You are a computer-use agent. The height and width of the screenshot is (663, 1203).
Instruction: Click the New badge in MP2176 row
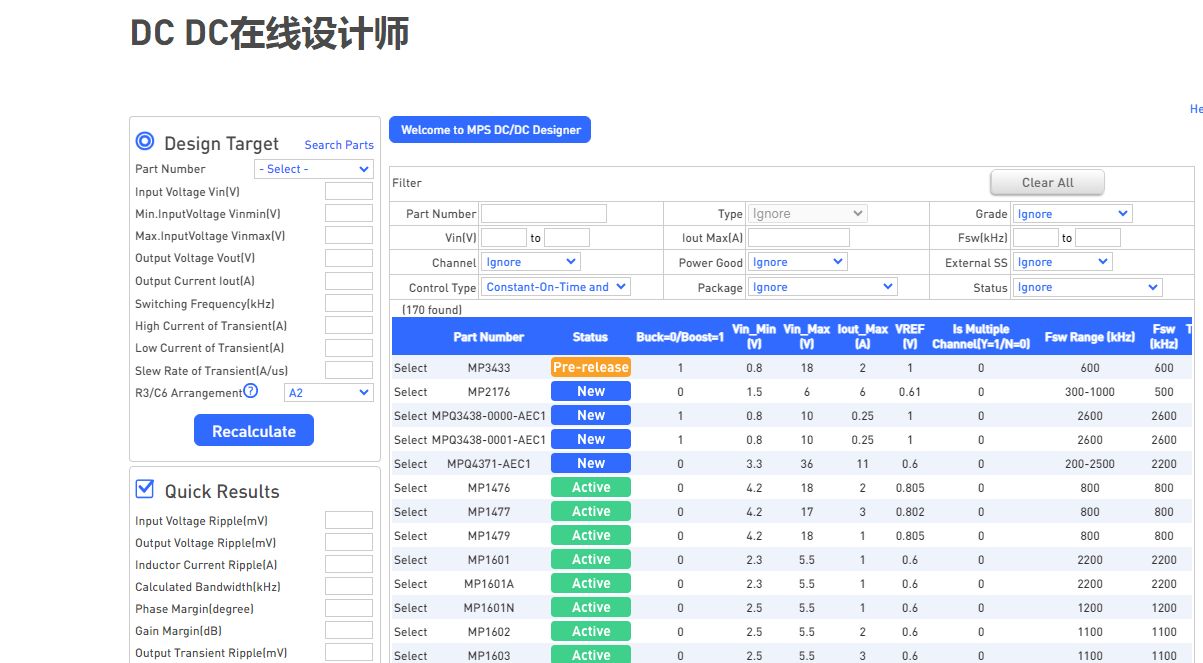[591, 391]
